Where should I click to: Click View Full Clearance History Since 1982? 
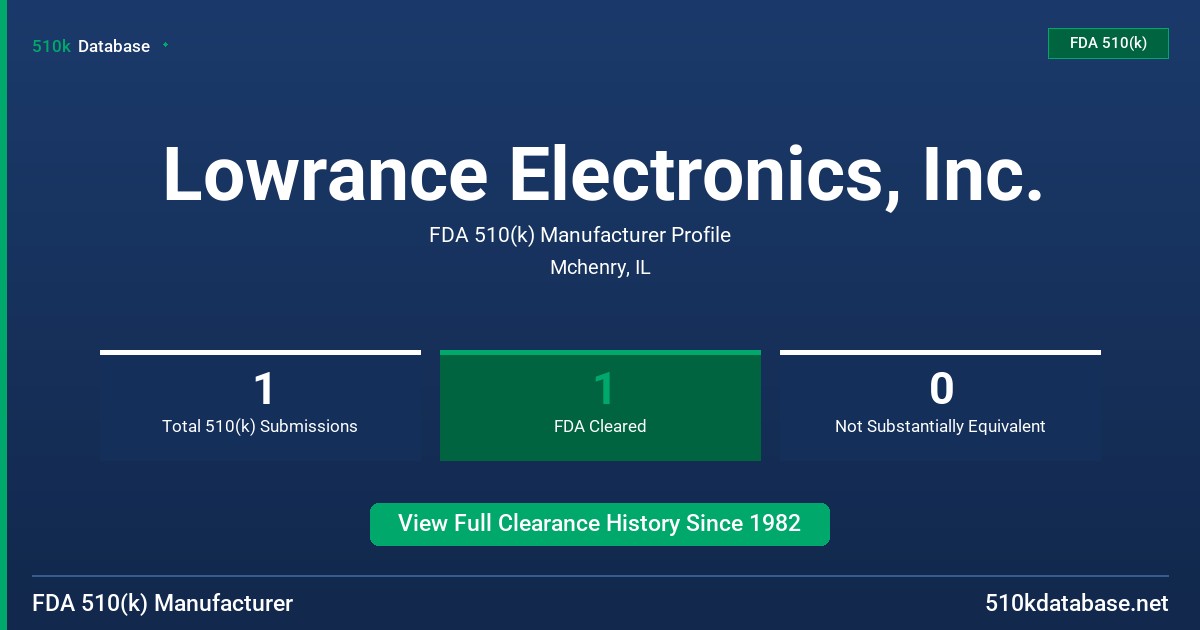(x=600, y=524)
